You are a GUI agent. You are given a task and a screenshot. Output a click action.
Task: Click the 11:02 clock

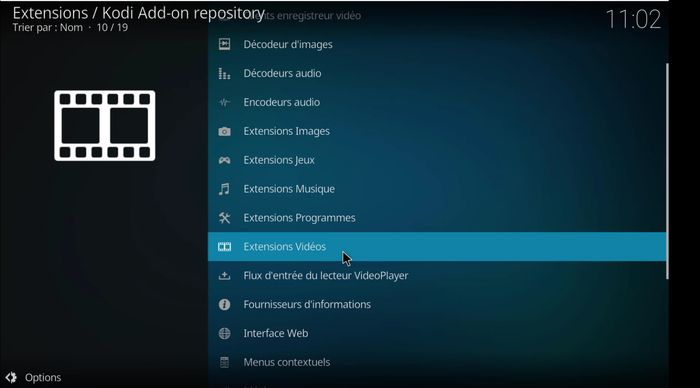[633, 20]
